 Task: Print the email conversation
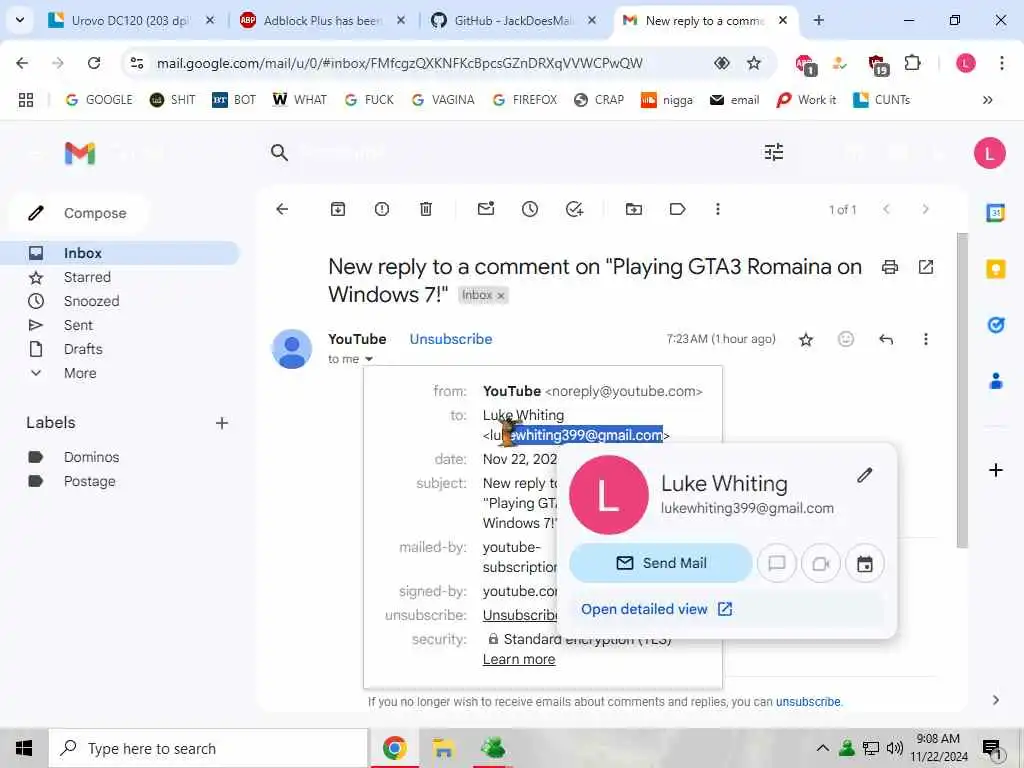pos(889,267)
